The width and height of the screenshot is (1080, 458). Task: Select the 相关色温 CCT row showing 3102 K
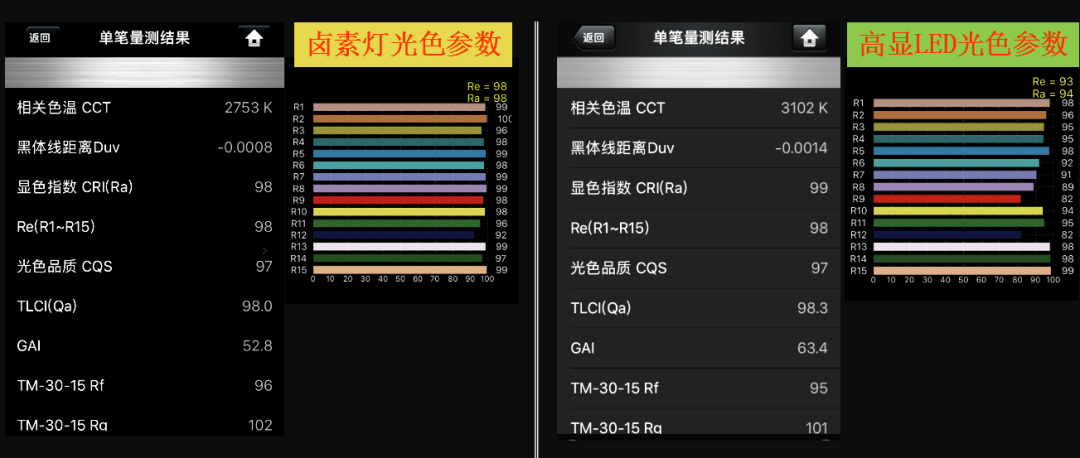(699, 108)
